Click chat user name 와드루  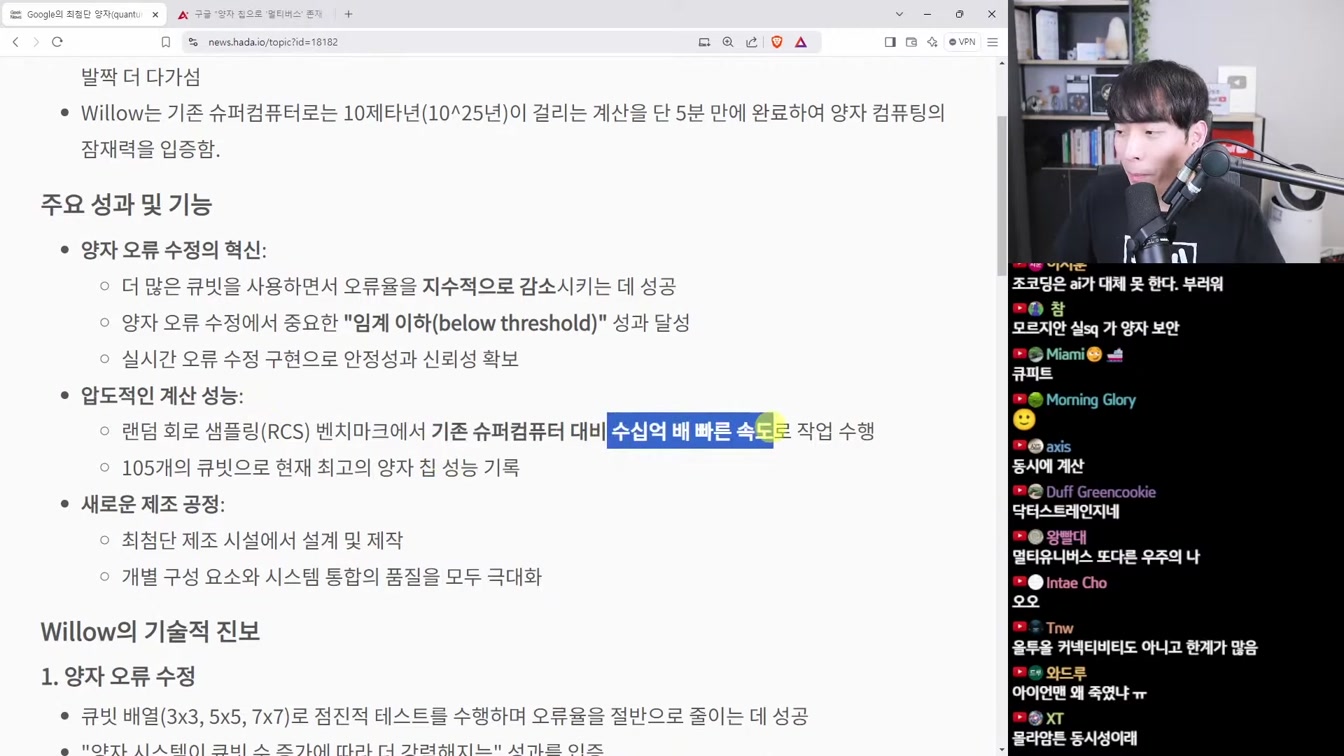[1066, 674]
